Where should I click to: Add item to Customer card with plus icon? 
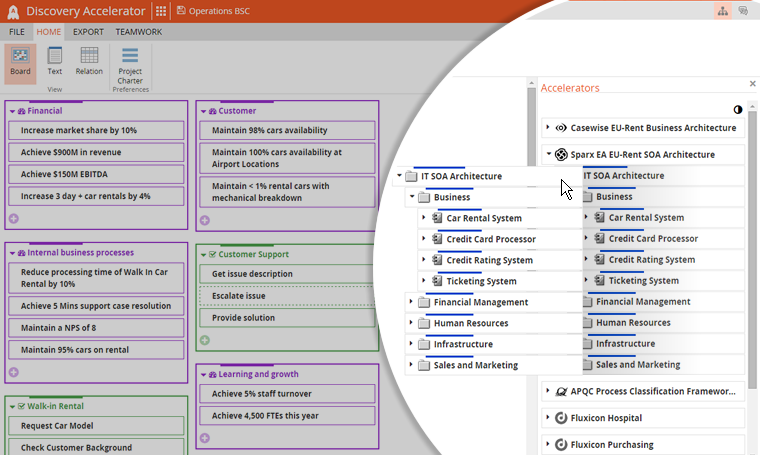(x=205, y=220)
